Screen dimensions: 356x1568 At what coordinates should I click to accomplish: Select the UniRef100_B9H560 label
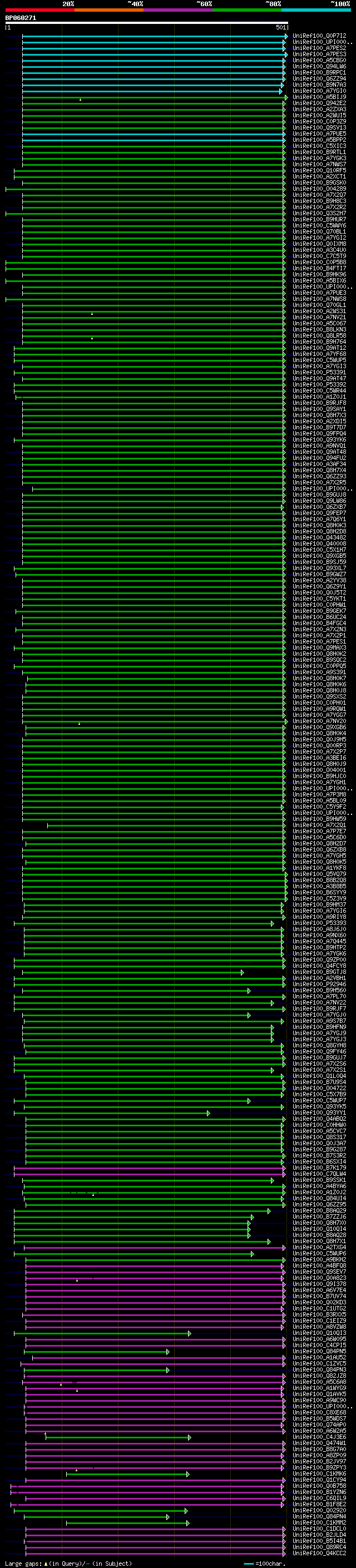pos(319,990)
